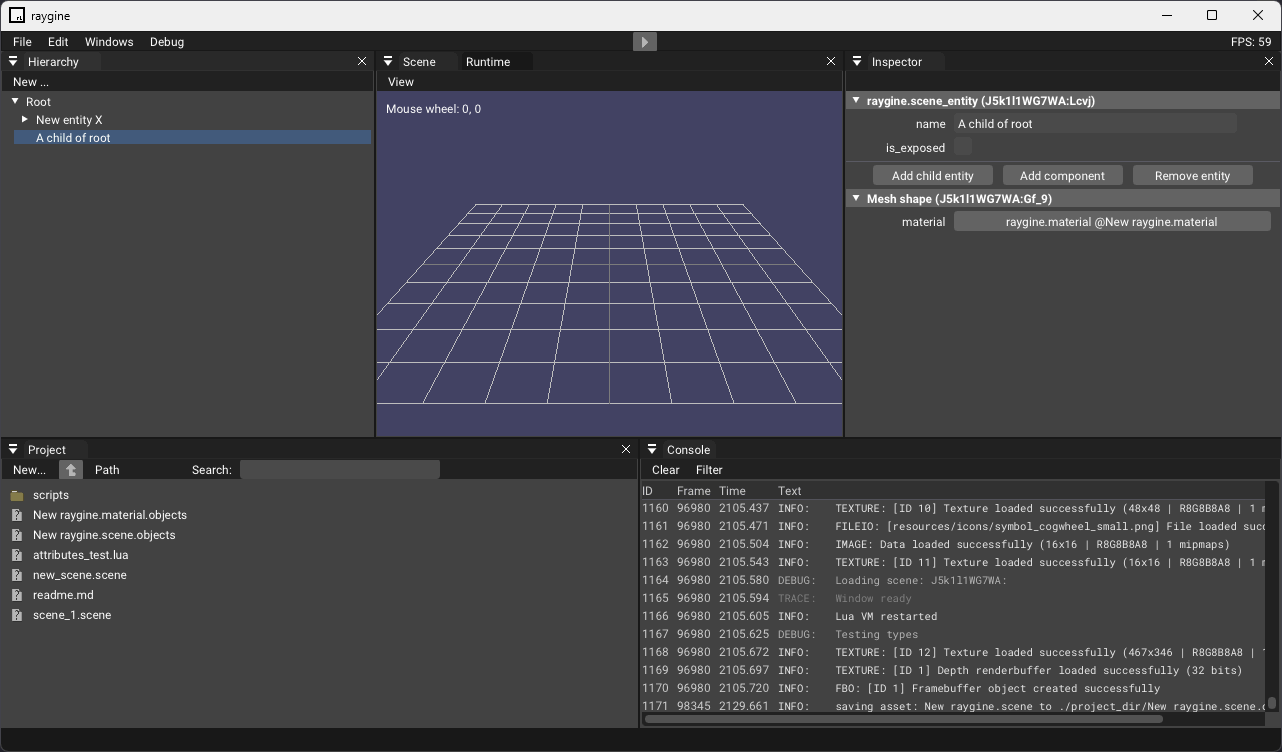
Task: Select the Console tab
Action: 689,450
